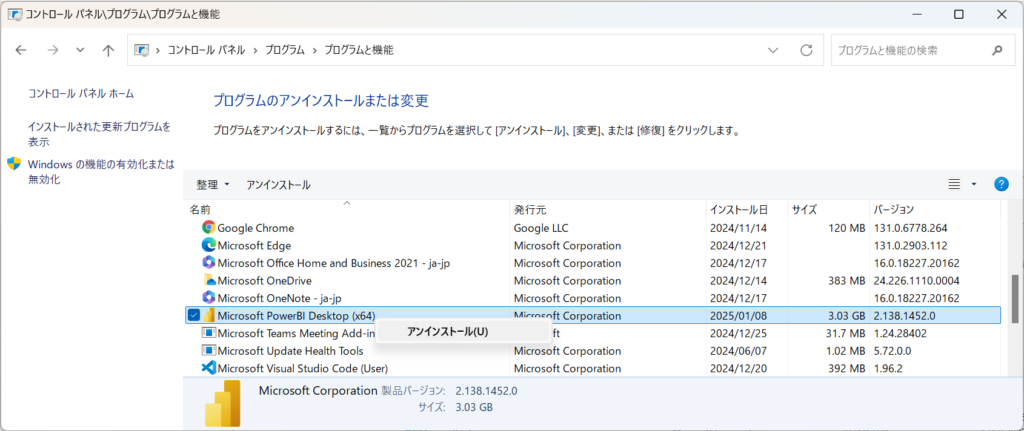Click Google LLC publisher cell
This screenshot has height=431, width=1024.
[x=541, y=228]
